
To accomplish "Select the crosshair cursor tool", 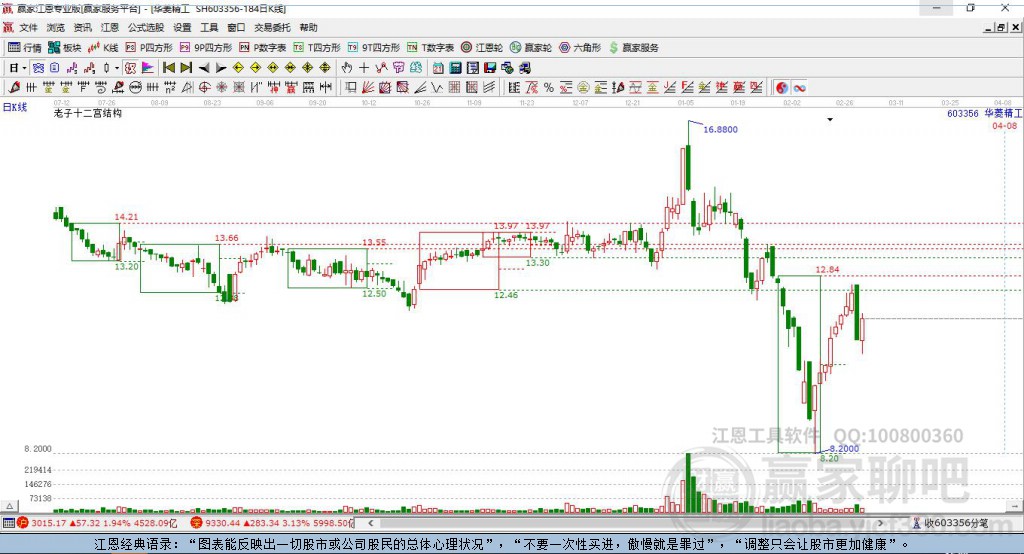I will coord(364,67).
